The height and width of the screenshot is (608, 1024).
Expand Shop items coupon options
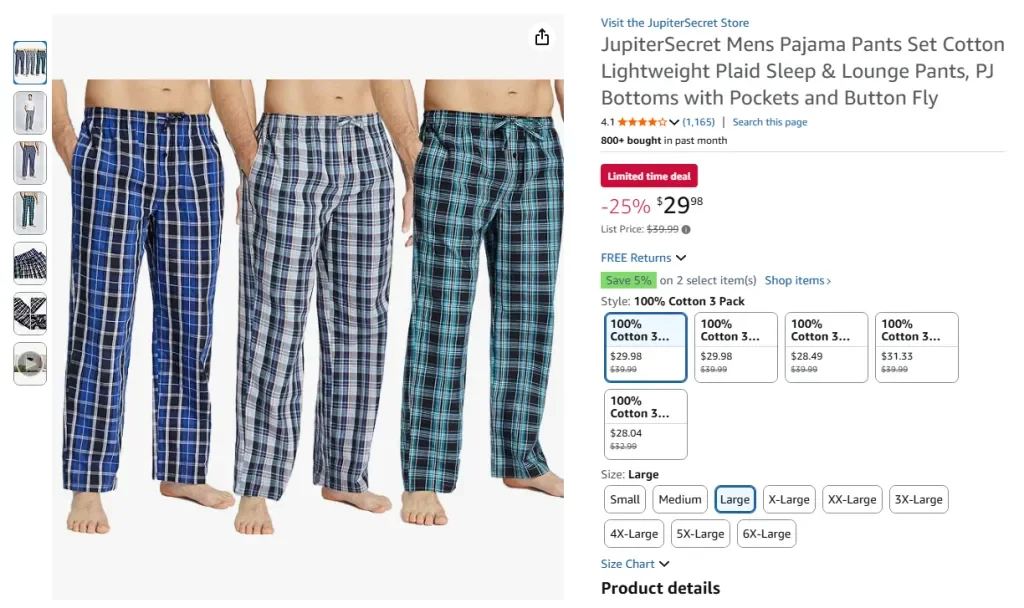(x=794, y=280)
